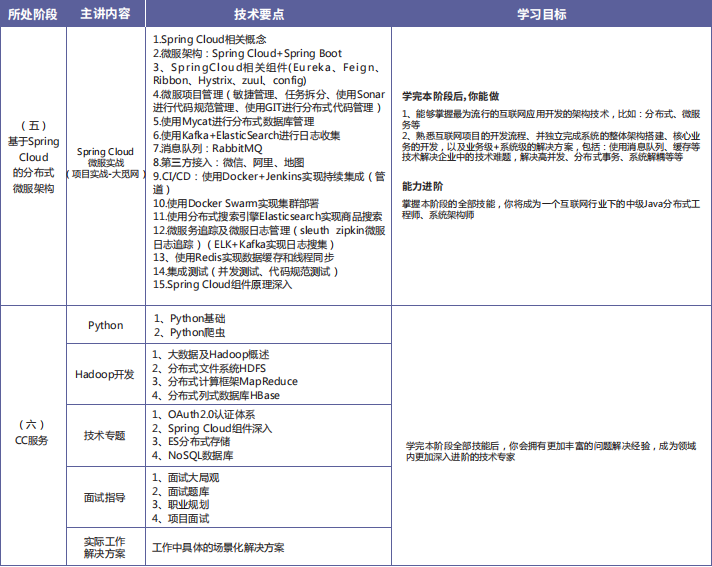Select the 面试指导 content cell
Viewport: 712px width, 567px height.
[x=105, y=498]
